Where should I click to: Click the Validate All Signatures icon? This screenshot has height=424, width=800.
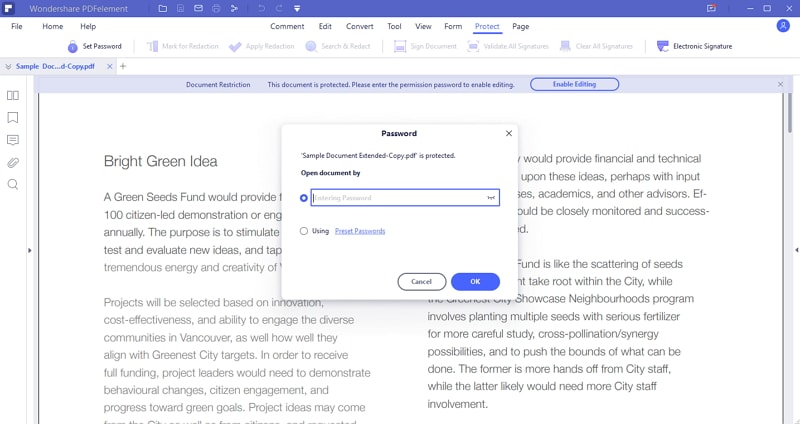click(x=473, y=46)
